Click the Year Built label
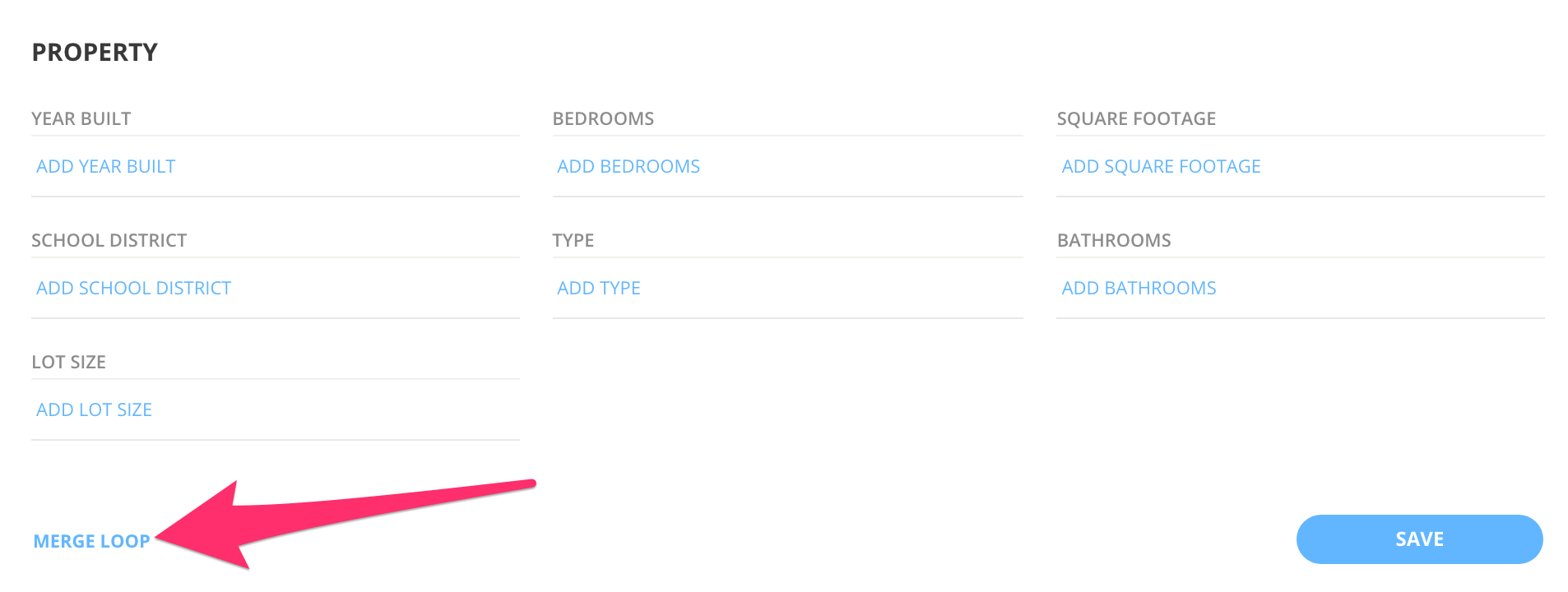1568x592 pixels. [x=81, y=119]
